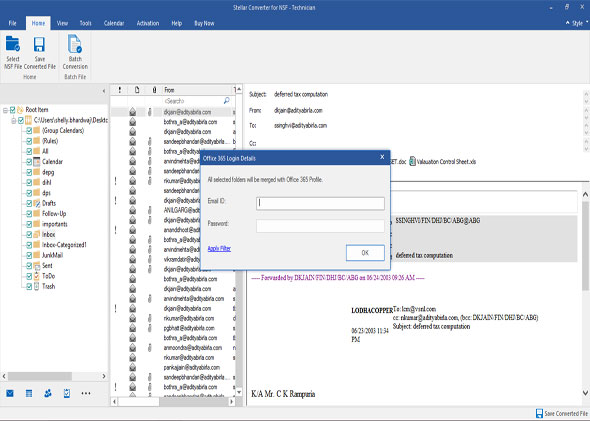Open Home ribbon tab
590x421 pixels.
click(38, 23)
